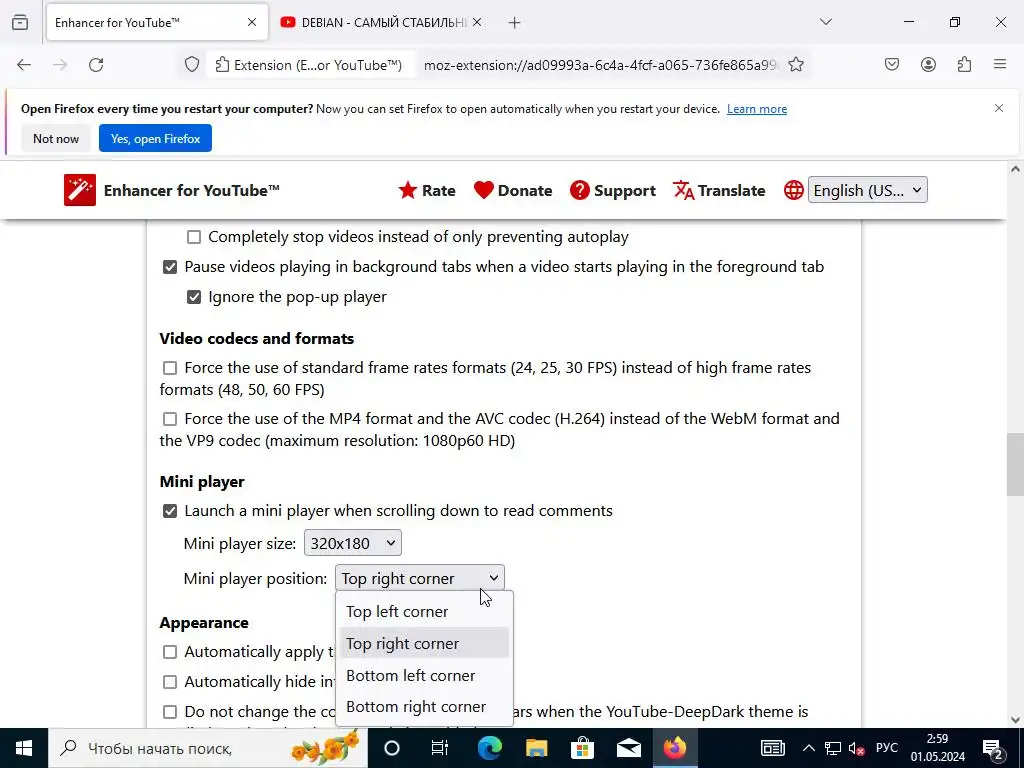The height and width of the screenshot is (768, 1024).
Task: Open new tab with plus button
Action: [515, 23]
